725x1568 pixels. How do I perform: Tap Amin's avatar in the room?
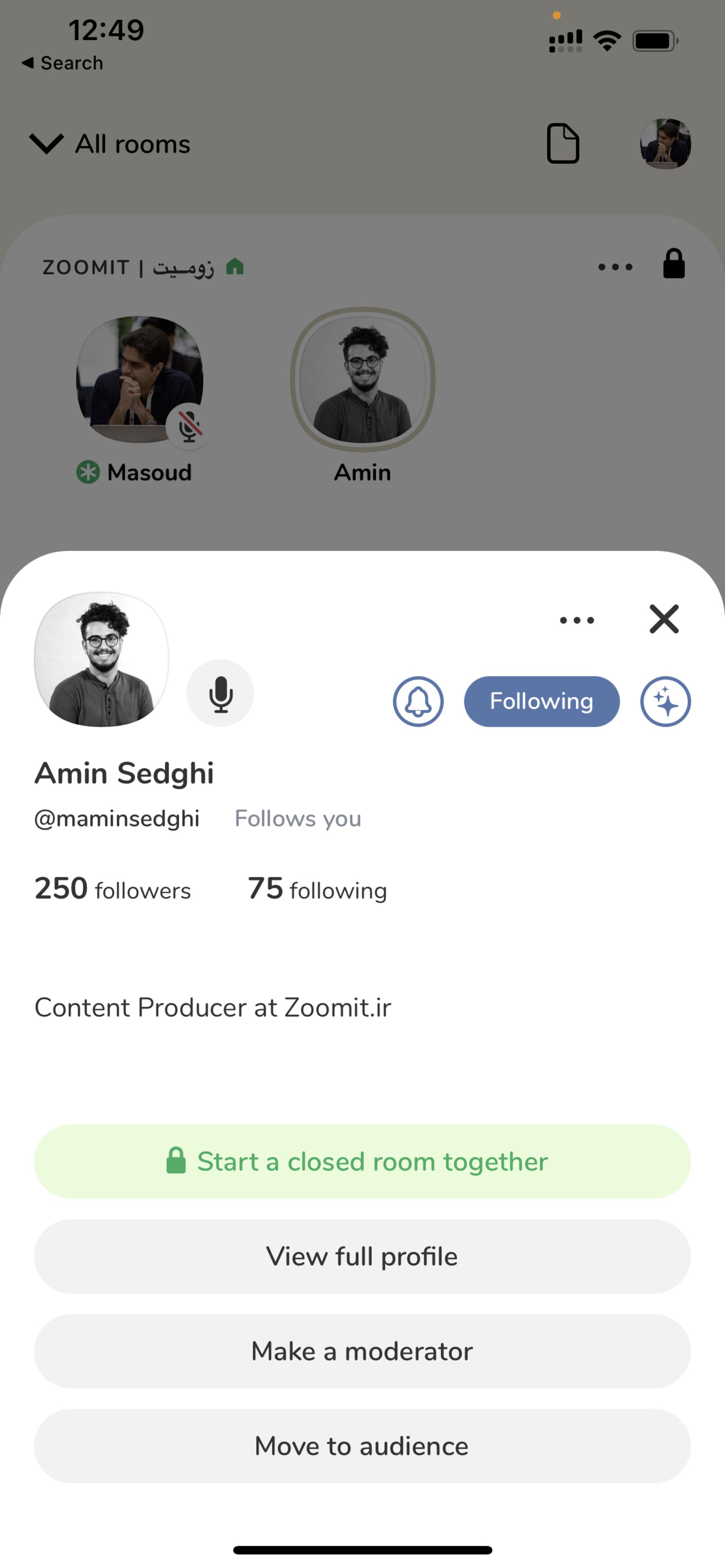click(x=362, y=379)
